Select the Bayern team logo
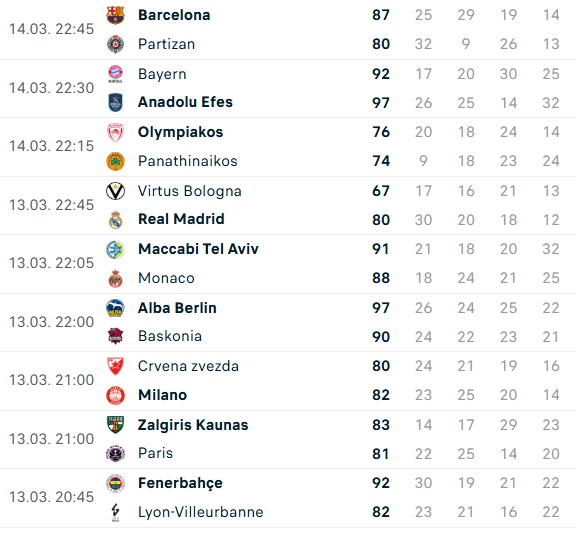The width and height of the screenshot is (577, 536). (x=115, y=74)
